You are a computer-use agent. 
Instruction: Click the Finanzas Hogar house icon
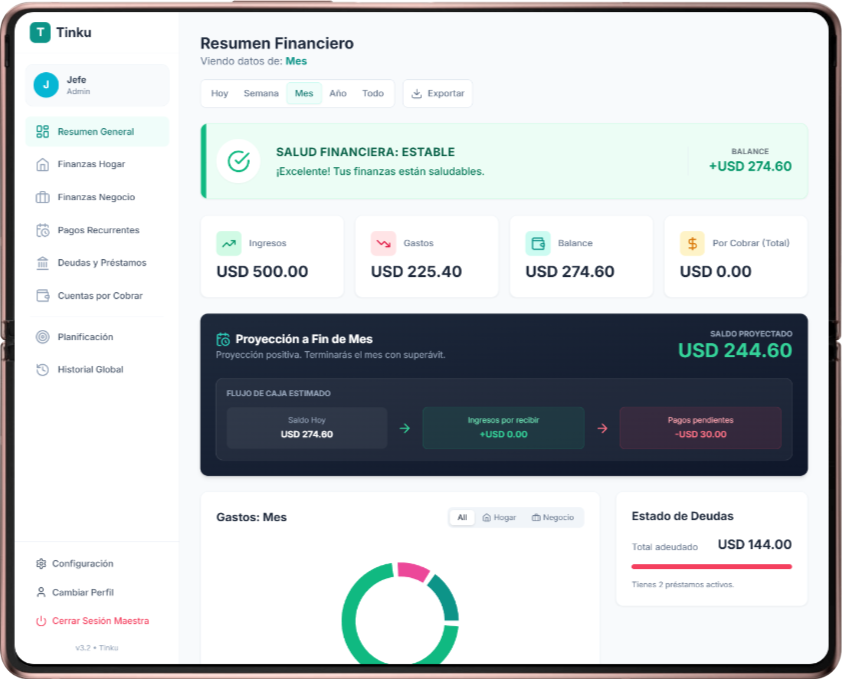tap(42, 164)
